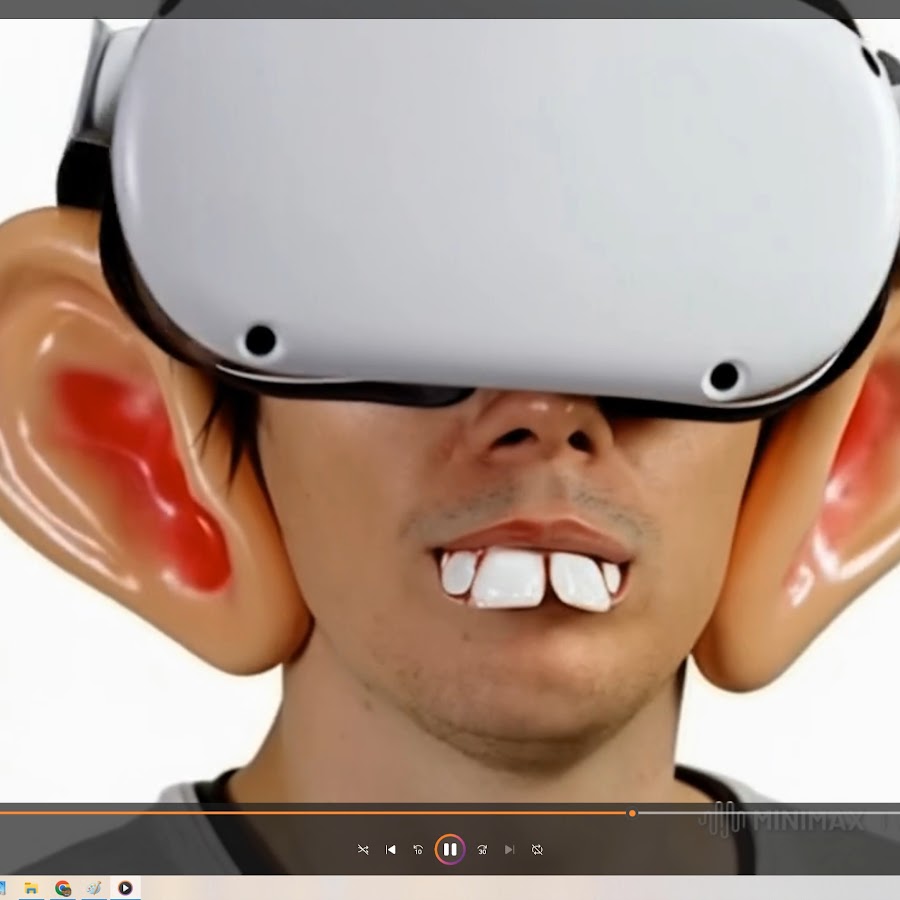Image resolution: width=900 pixels, height=900 pixels.
Task: Open Paint app from taskbar
Action: coord(94,889)
